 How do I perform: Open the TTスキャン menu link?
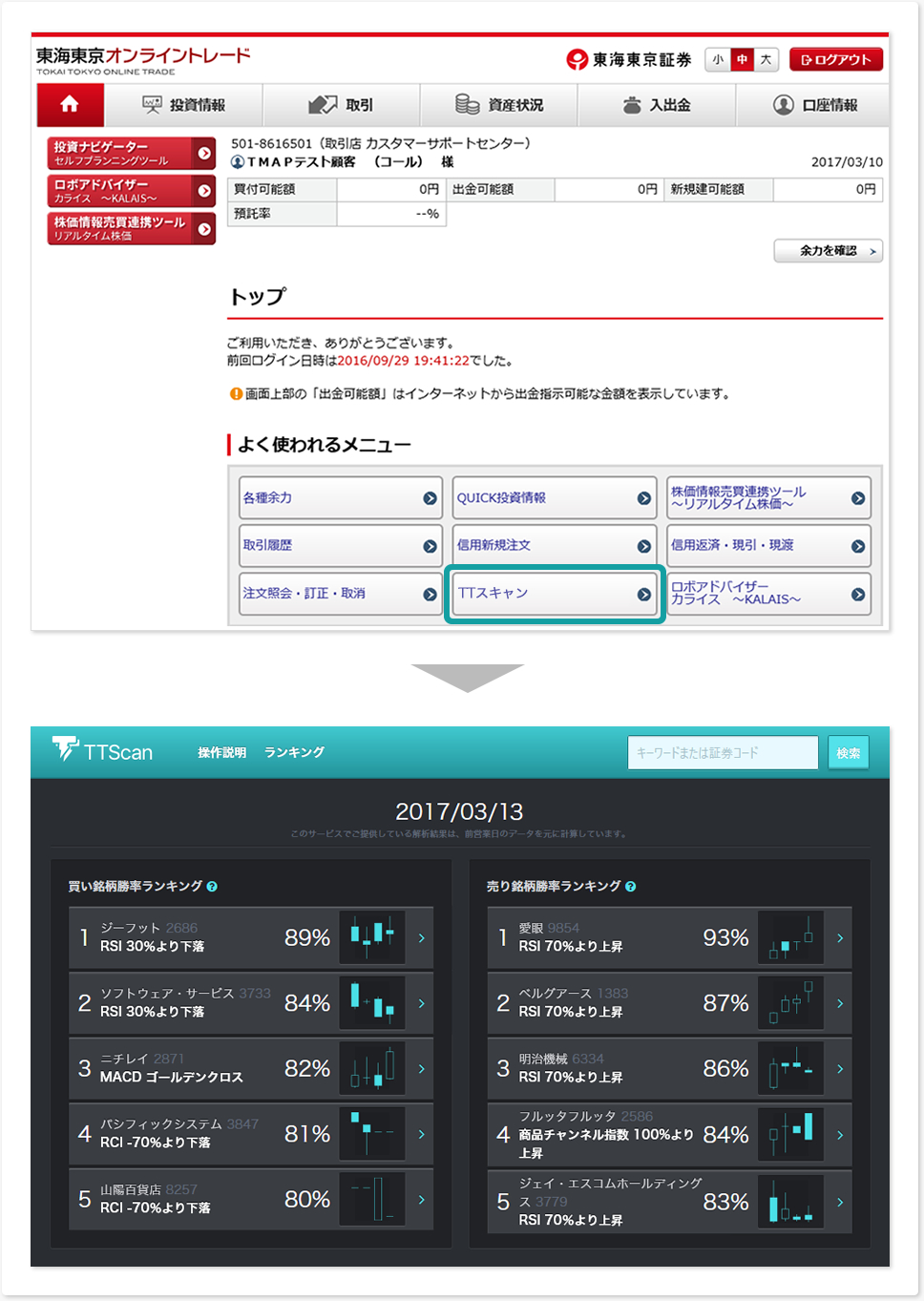555,594
